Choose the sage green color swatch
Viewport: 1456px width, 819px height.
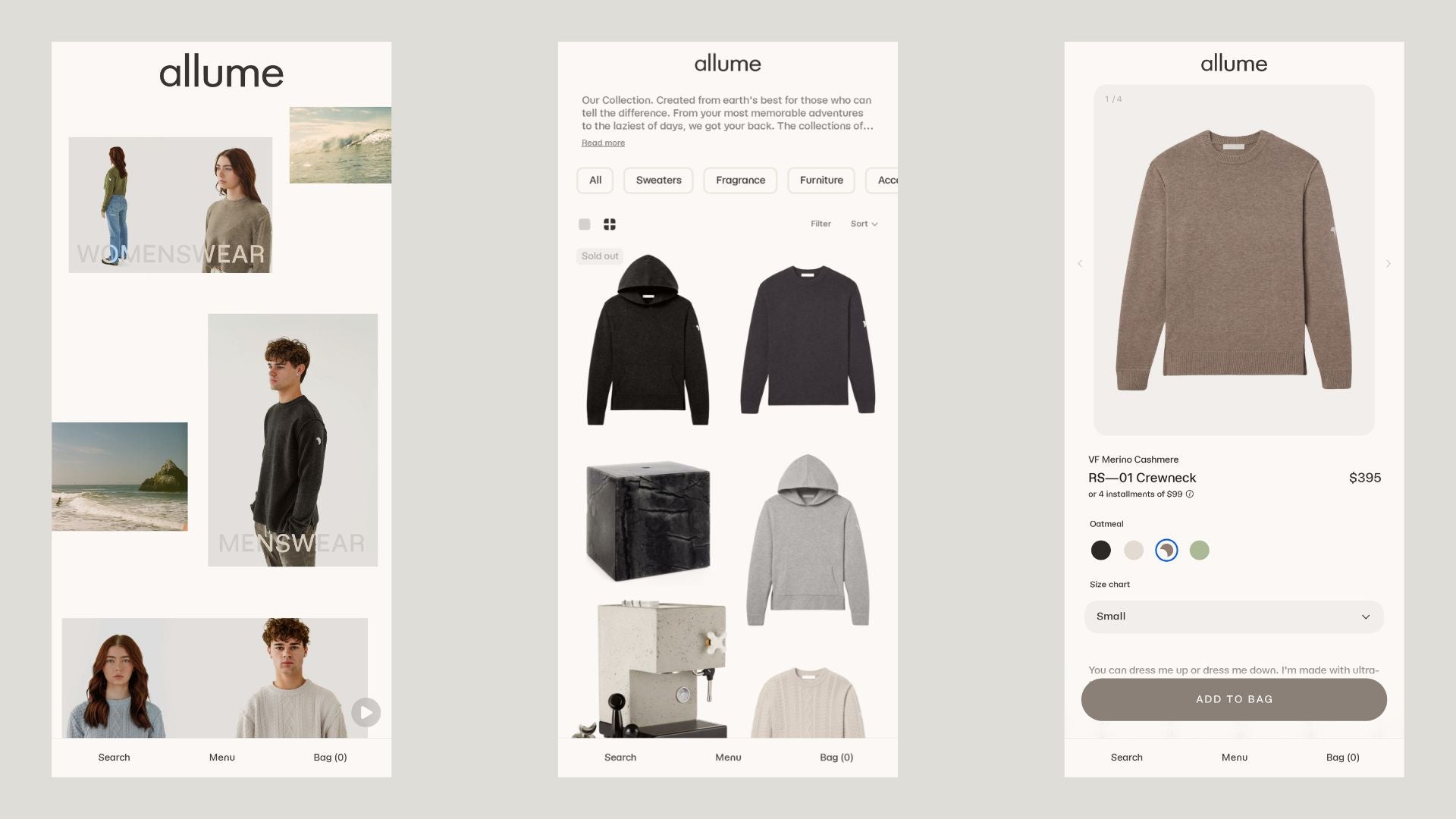[x=1200, y=551]
